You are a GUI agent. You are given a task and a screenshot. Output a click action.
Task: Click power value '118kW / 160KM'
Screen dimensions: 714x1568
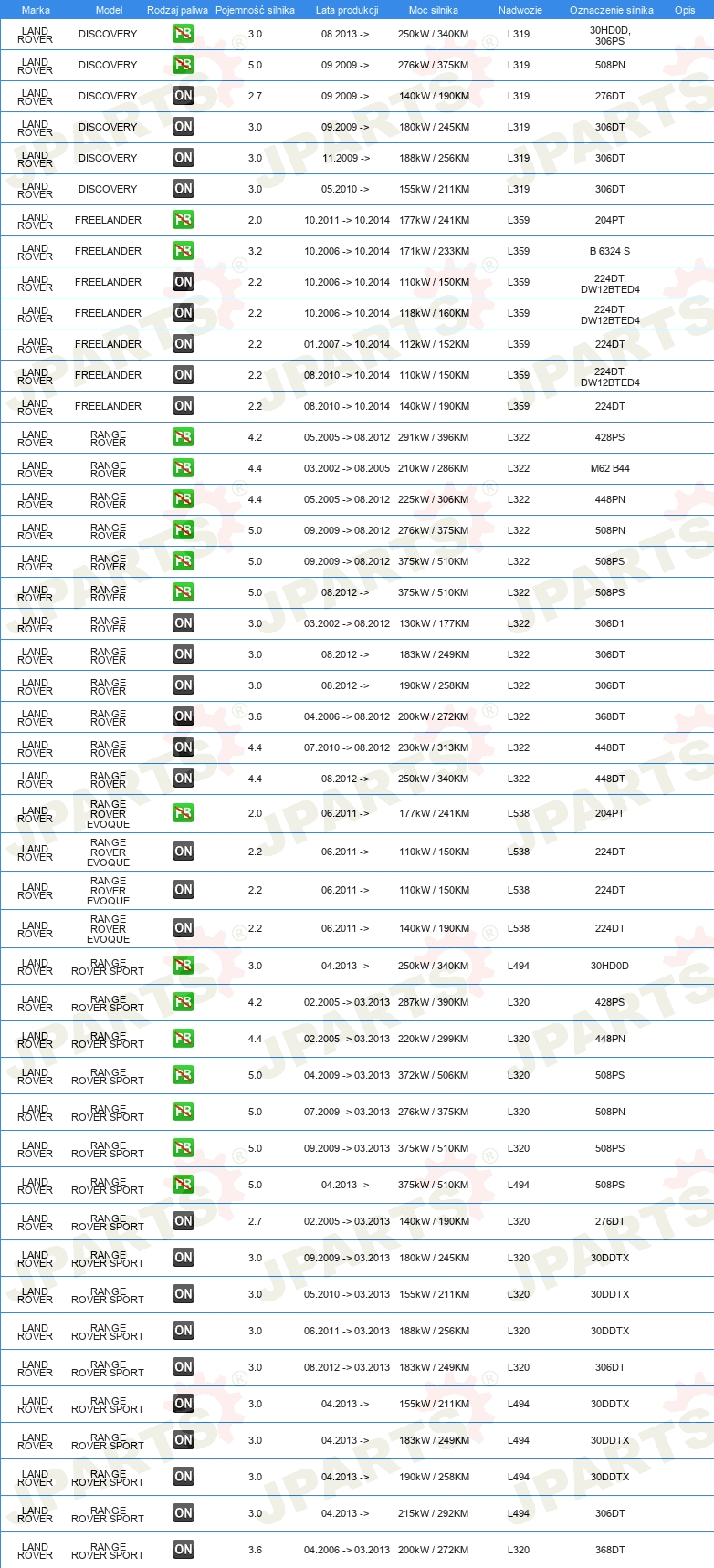(x=434, y=313)
